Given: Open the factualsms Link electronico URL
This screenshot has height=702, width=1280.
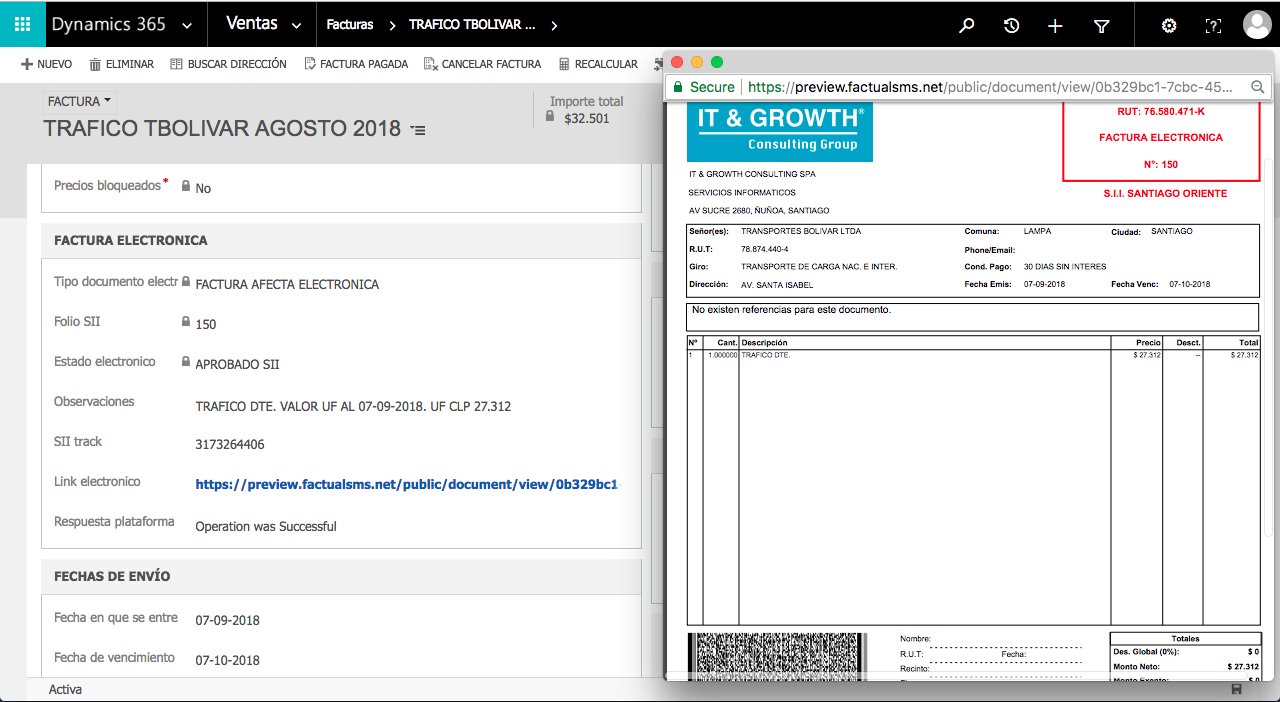Looking at the screenshot, I should click(406, 484).
